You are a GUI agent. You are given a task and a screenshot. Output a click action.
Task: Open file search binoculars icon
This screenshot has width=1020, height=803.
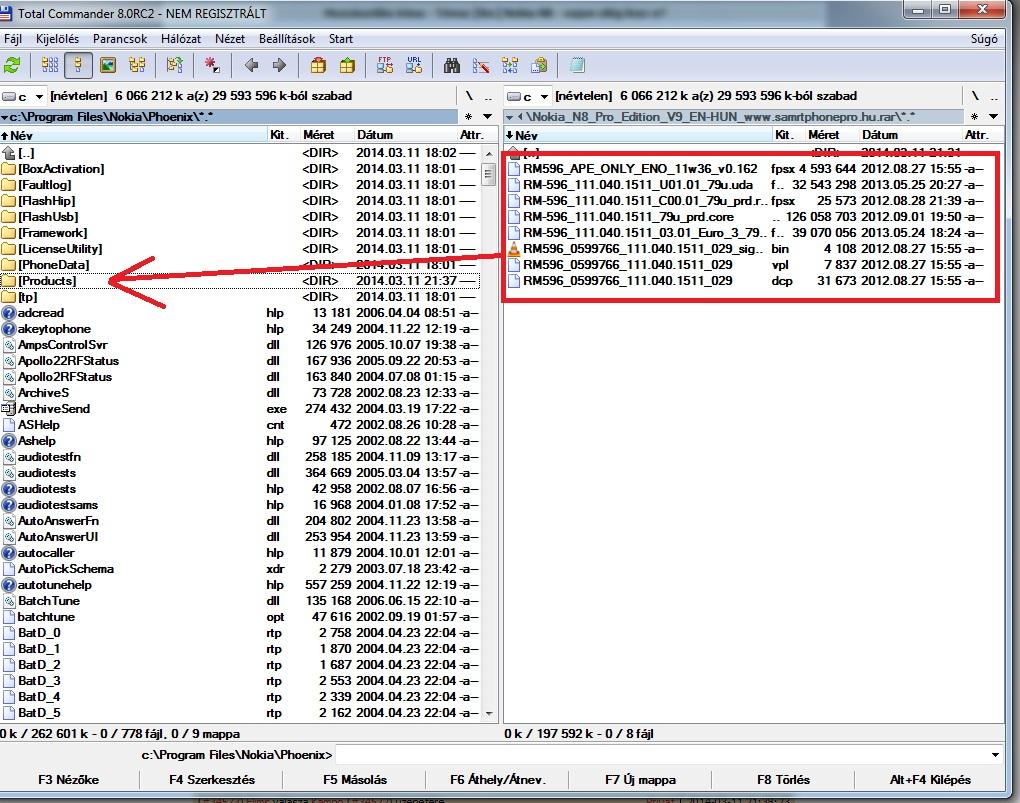451,65
